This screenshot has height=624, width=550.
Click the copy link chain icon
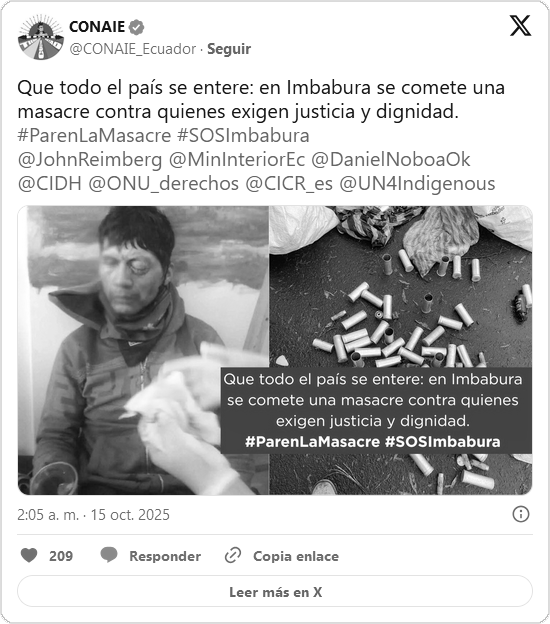[233, 555]
